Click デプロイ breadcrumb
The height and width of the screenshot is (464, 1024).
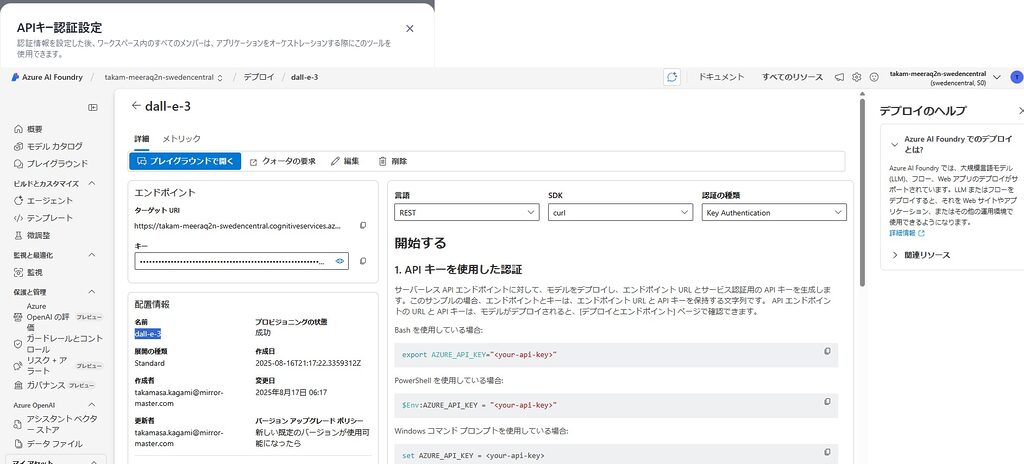(259, 77)
